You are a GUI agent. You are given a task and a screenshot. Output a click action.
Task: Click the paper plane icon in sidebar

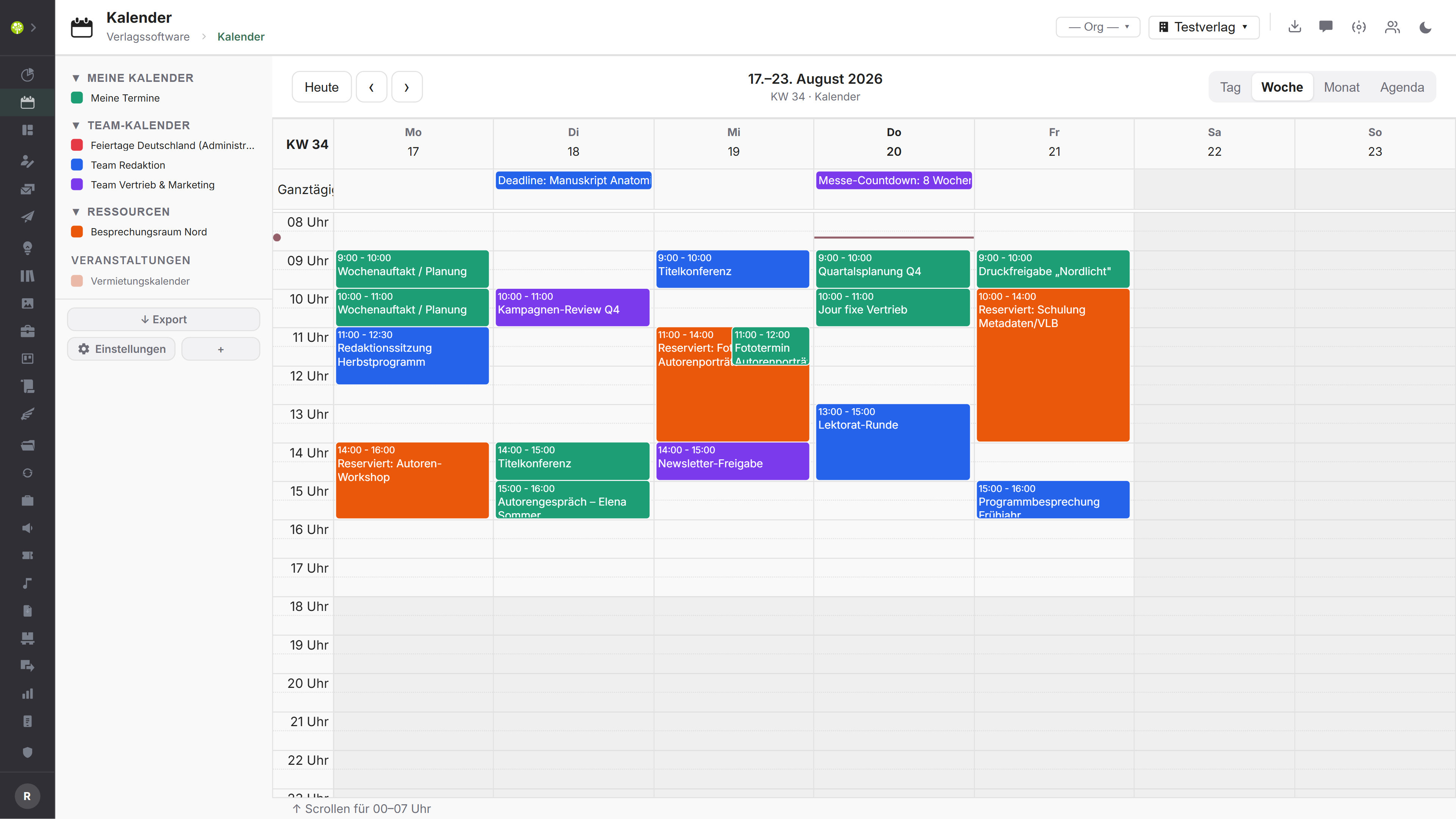(27, 217)
